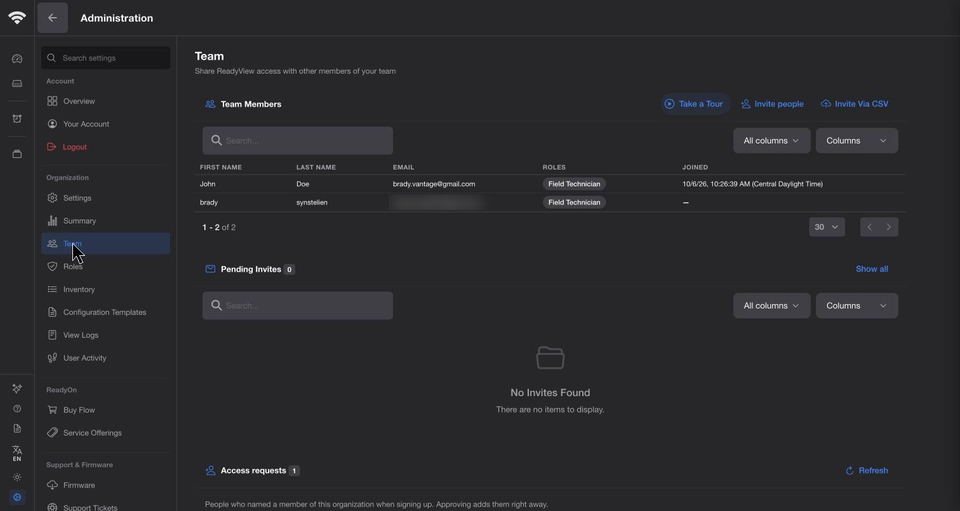This screenshot has width=960, height=511.
Task: Open Service Offerings
Action: coord(106,433)
